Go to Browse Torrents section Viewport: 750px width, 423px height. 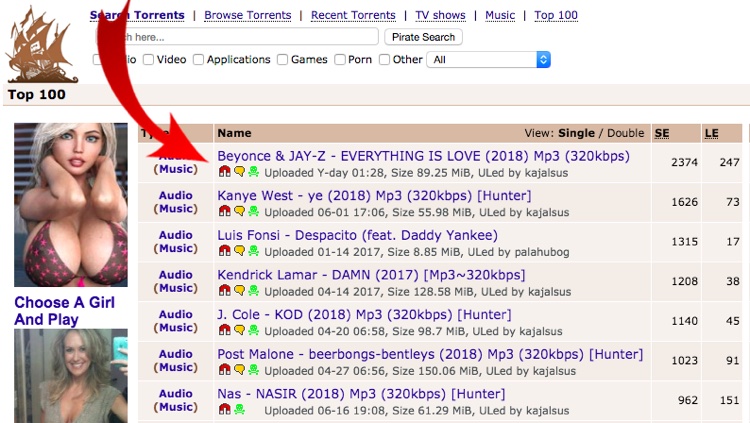248,15
